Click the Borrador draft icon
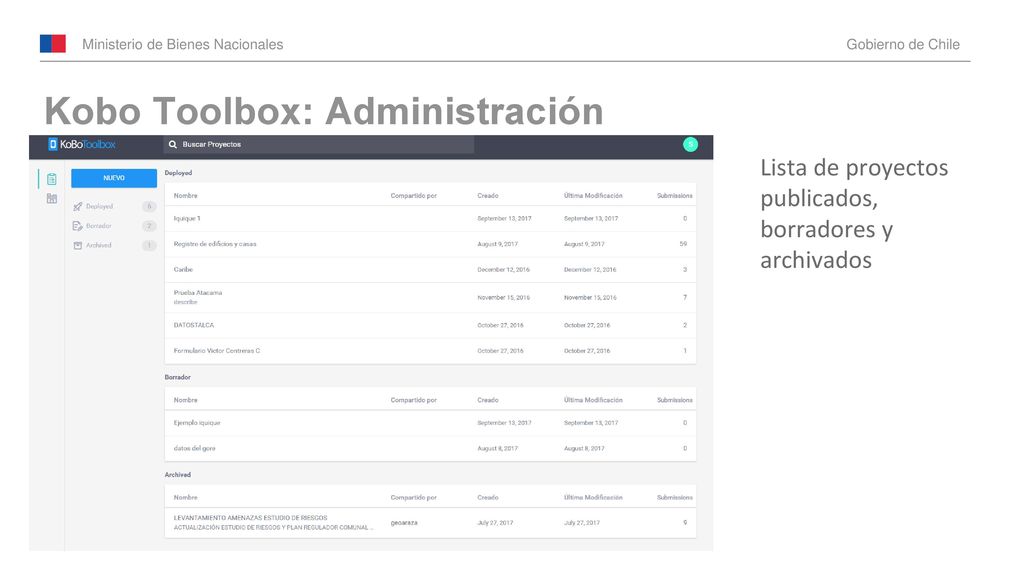The width and height of the screenshot is (1024, 576). (x=78, y=226)
